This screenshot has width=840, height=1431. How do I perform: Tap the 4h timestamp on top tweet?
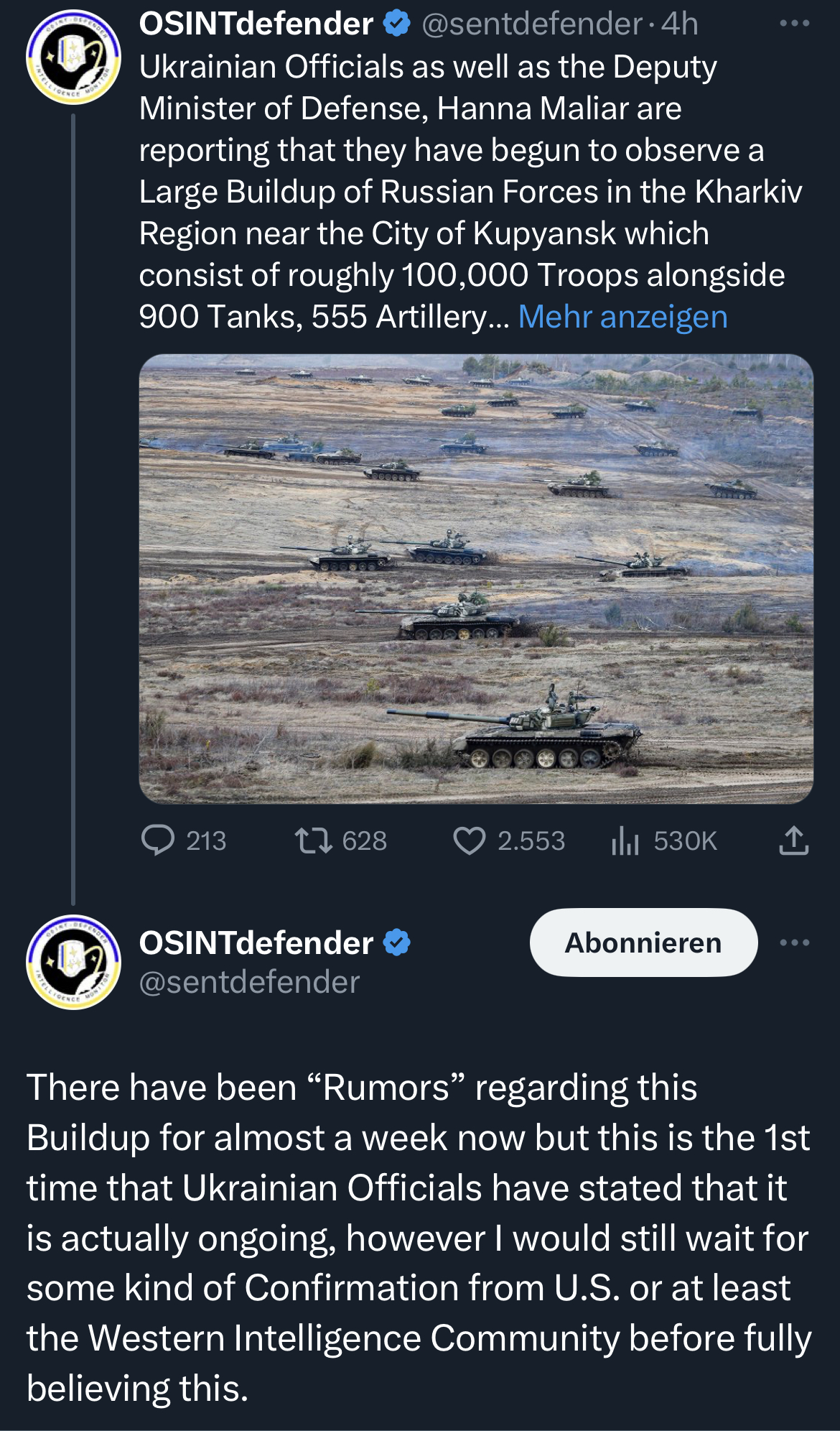coord(679,24)
